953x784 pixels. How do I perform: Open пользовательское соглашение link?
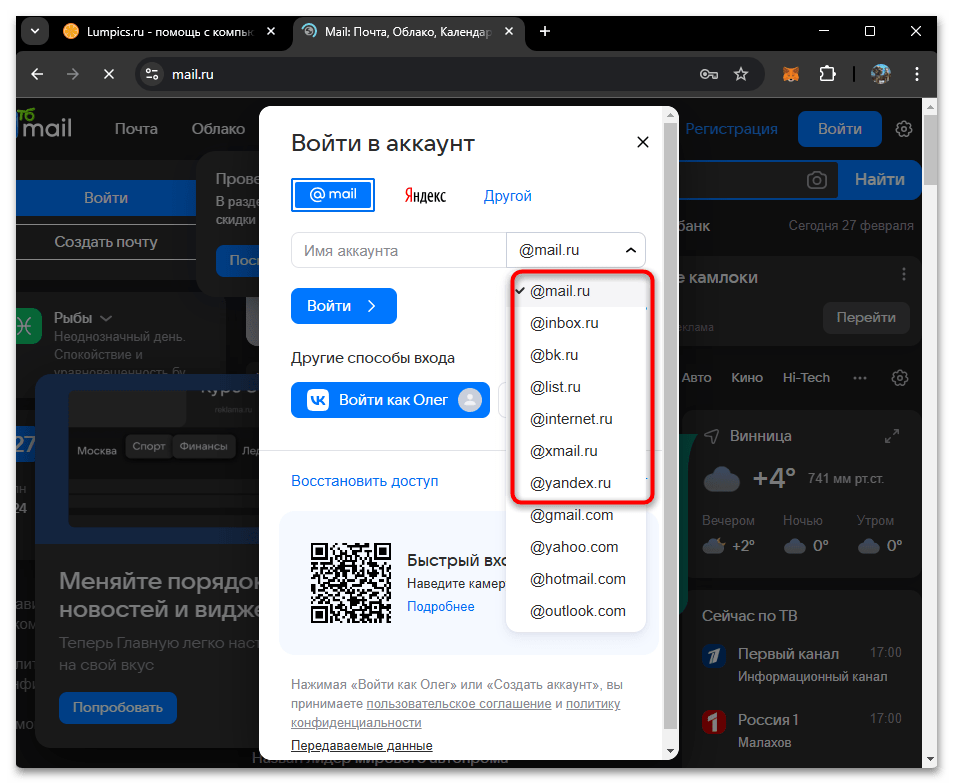click(458, 704)
